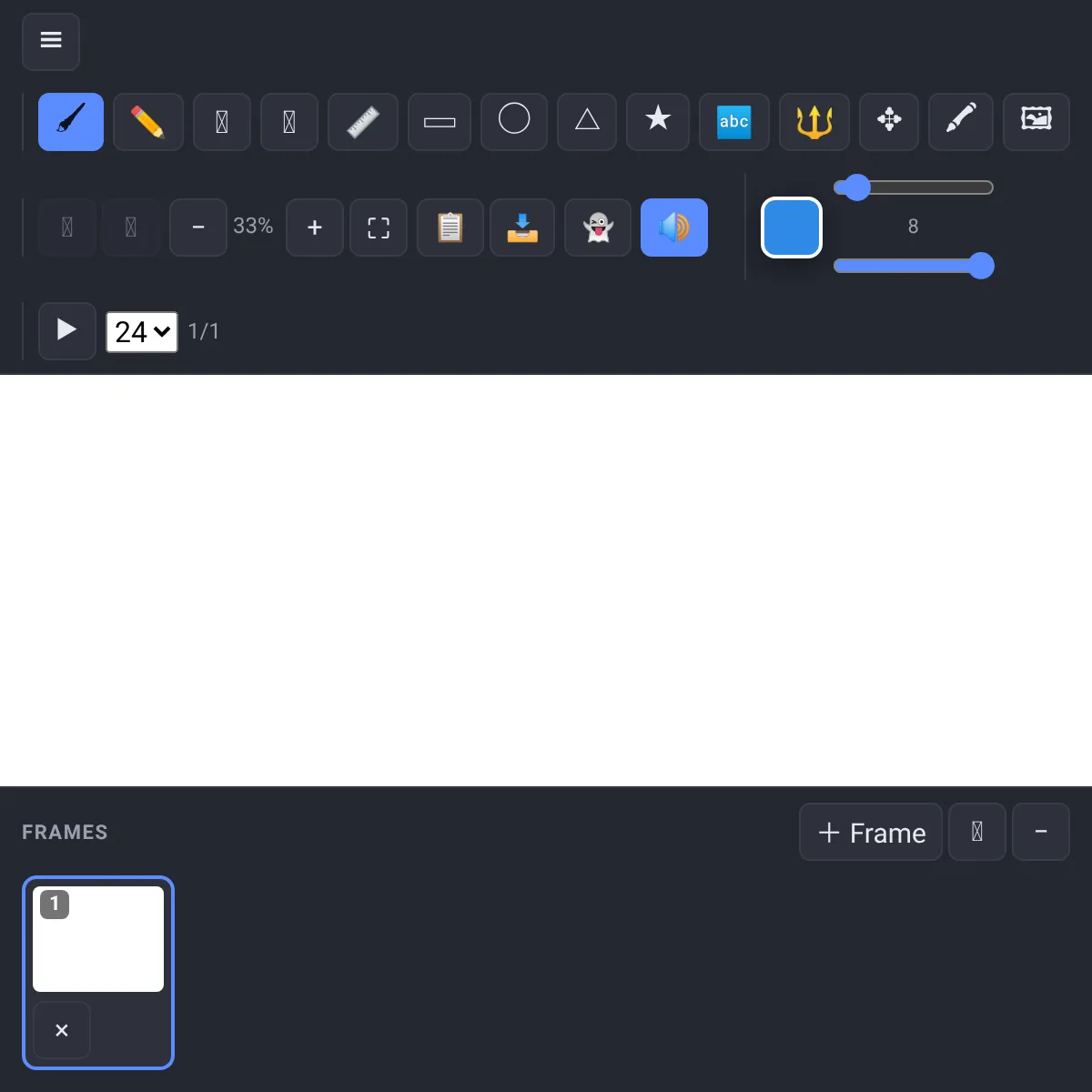Add a new frame with + Frame
This screenshot has width=1092, height=1092.
[871, 832]
